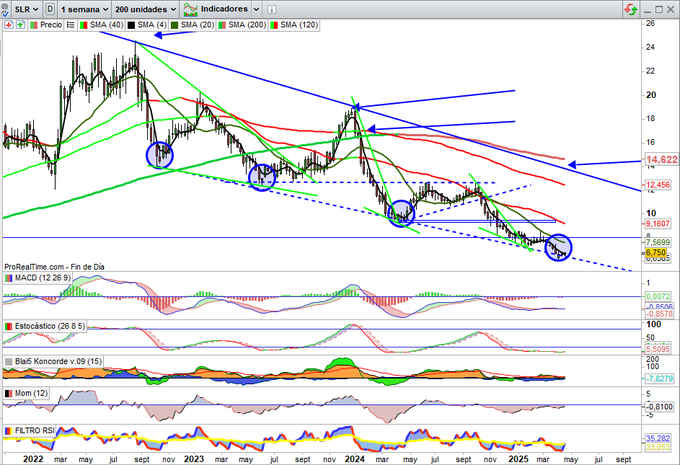
Task: Expand the 200 unidades dropdown
Action: click(x=146, y=9)
